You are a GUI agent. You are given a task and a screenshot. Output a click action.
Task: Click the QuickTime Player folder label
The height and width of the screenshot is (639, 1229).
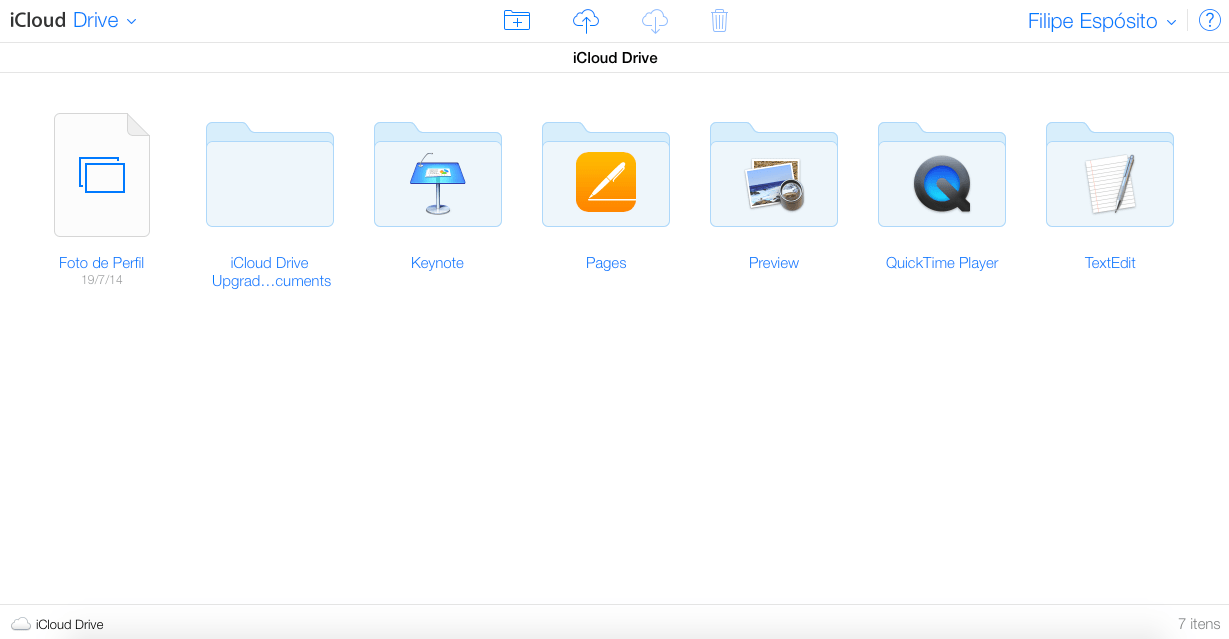coord(942,263)
